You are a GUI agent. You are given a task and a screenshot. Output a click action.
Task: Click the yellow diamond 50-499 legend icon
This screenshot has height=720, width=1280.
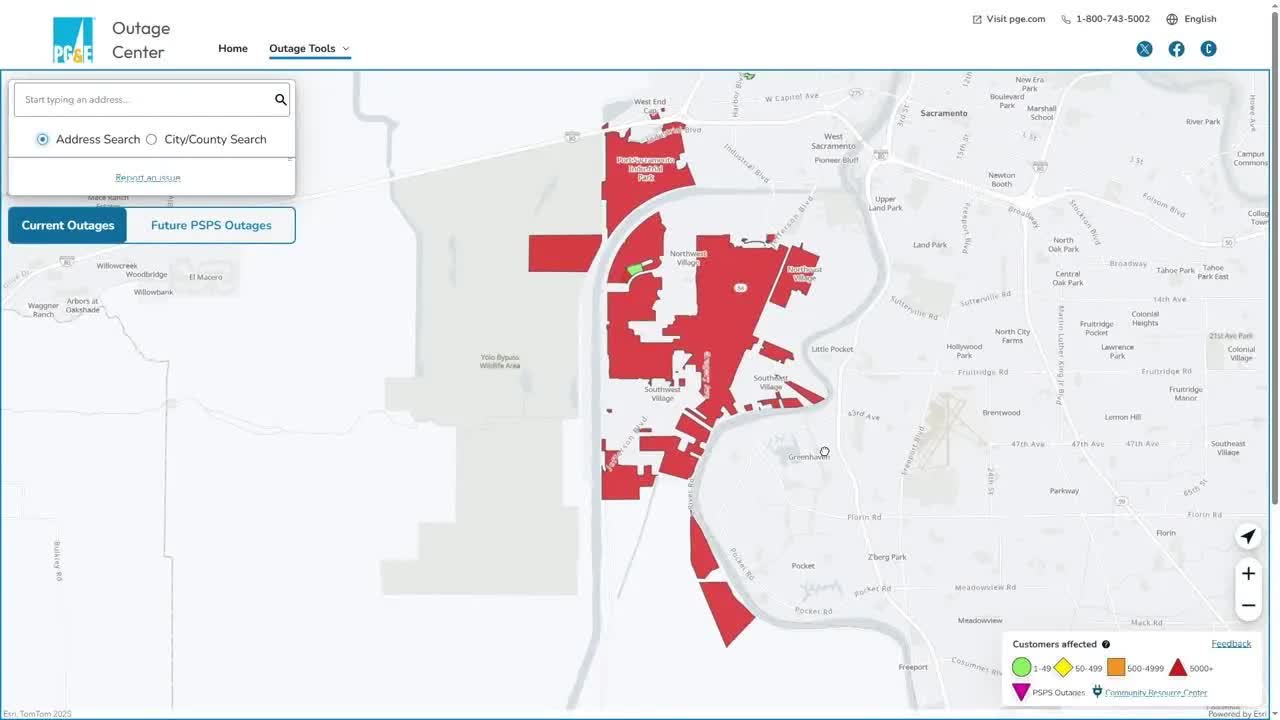pyautogui.click(x=1063, y=667)
